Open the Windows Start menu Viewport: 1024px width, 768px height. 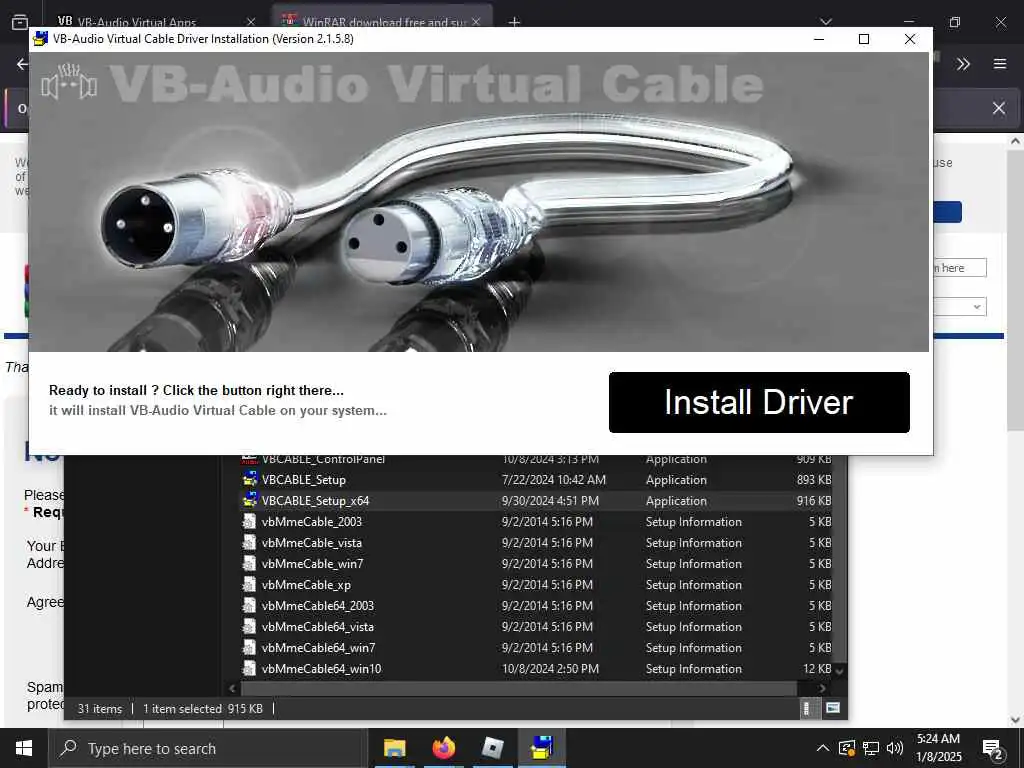point(24,748)
